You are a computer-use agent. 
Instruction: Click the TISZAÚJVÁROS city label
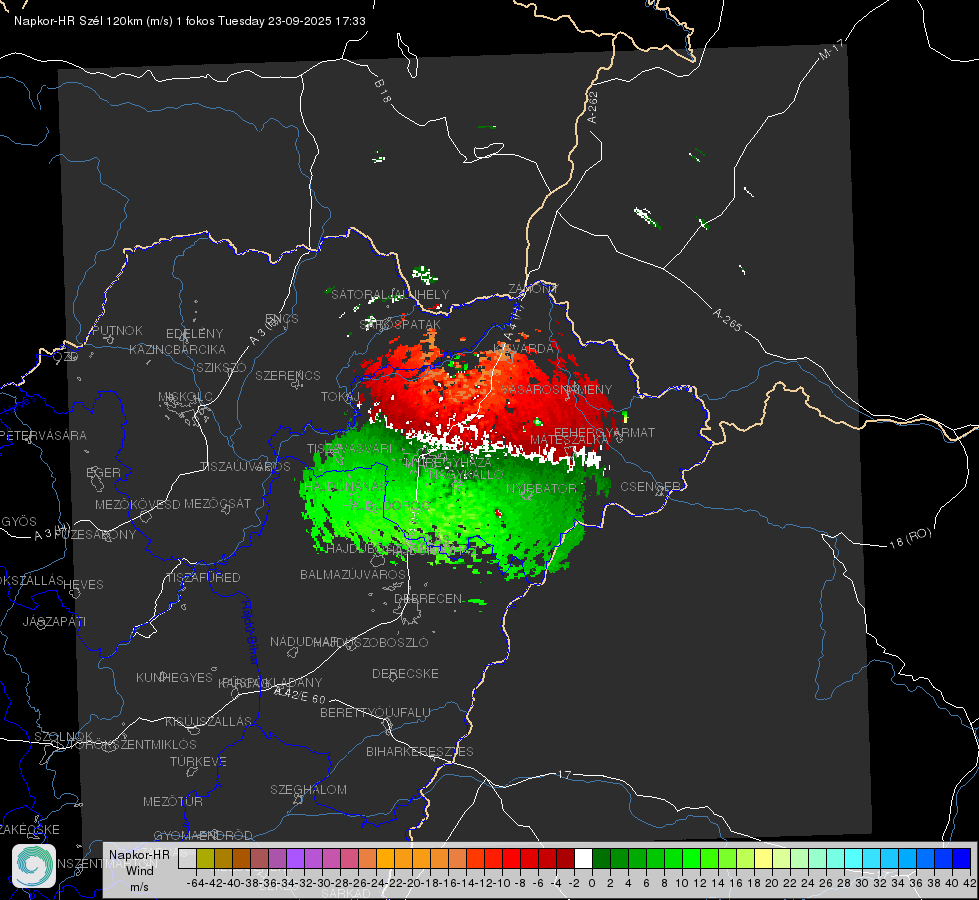(x=245, y=467)
